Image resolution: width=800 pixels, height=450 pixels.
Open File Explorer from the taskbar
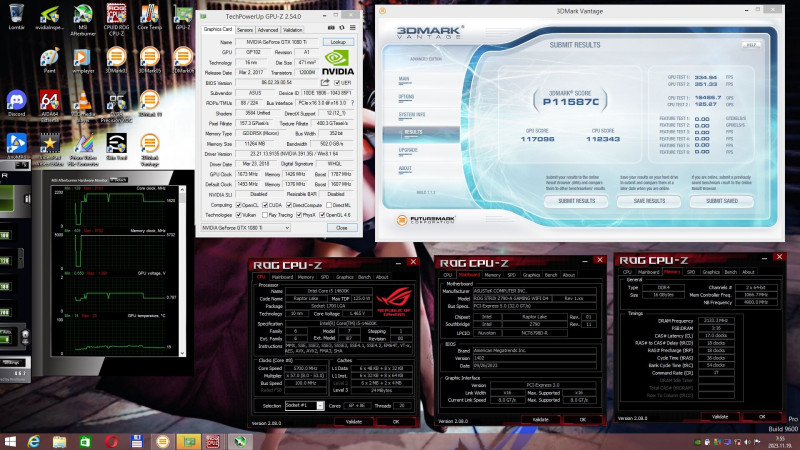pyautogui.click(x=59, y=441)
